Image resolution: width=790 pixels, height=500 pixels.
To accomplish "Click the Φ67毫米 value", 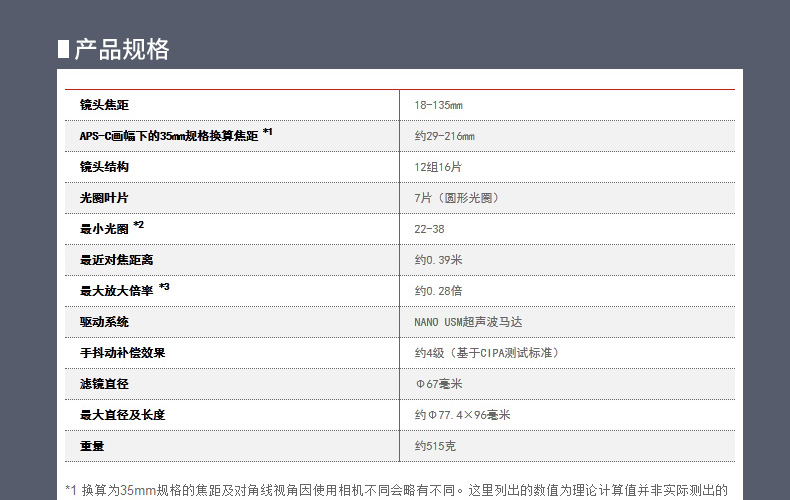I will coord(439,384).
